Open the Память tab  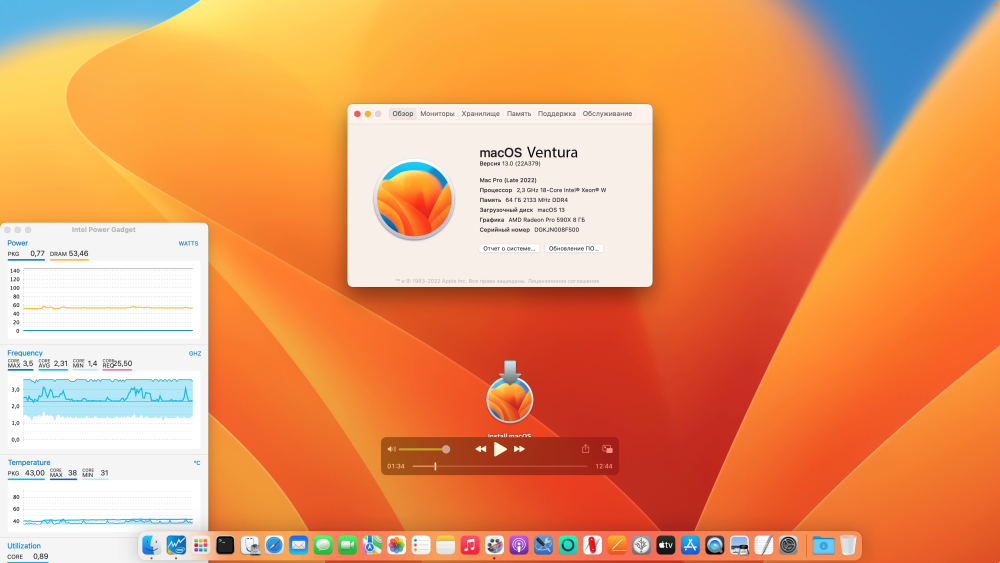[518, 113]
